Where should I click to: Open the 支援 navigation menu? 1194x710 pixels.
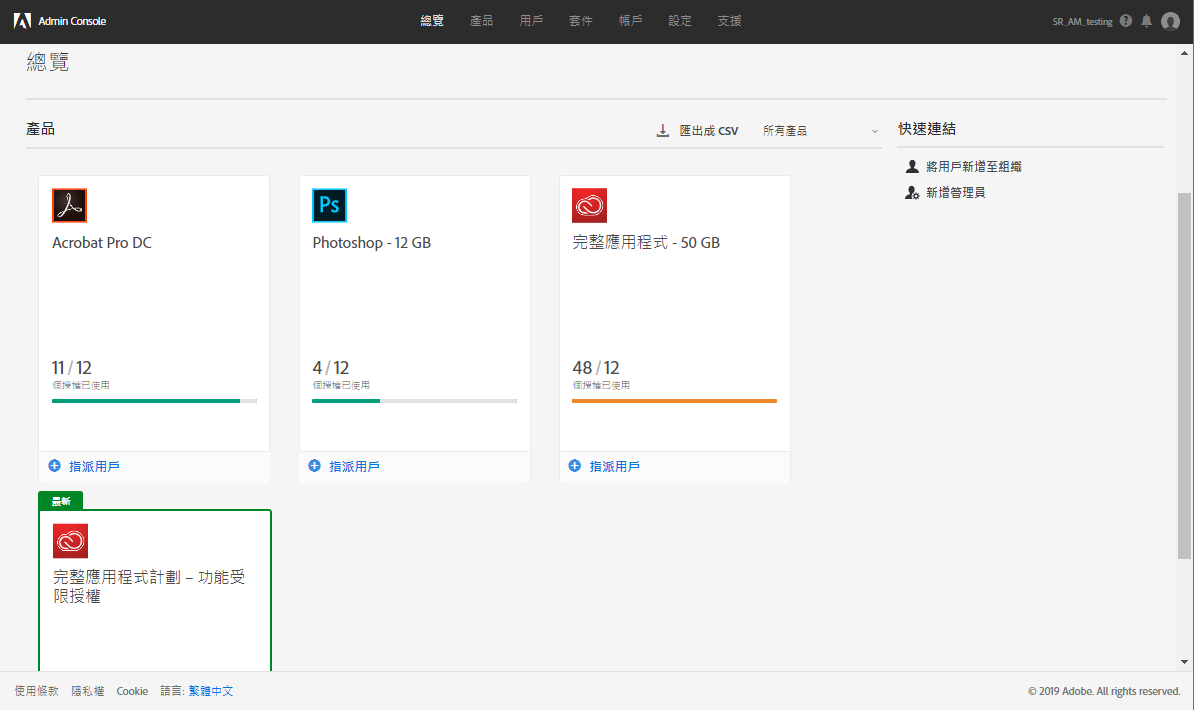tap(728, 20)
